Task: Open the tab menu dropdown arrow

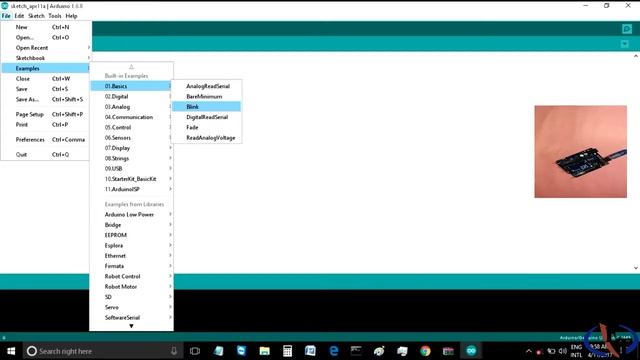Action: click(624, 44)
